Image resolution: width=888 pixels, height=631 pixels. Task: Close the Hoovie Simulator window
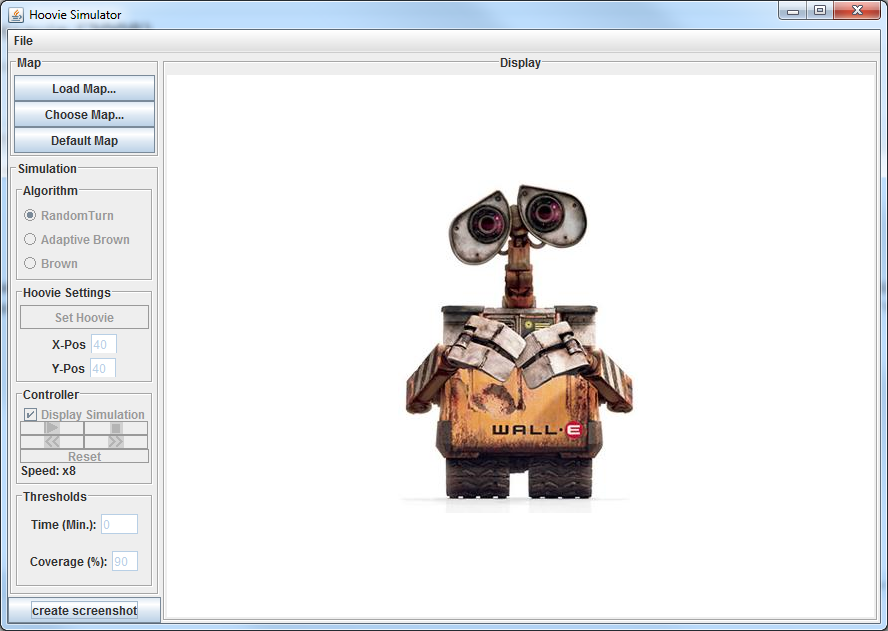(857, 11)
